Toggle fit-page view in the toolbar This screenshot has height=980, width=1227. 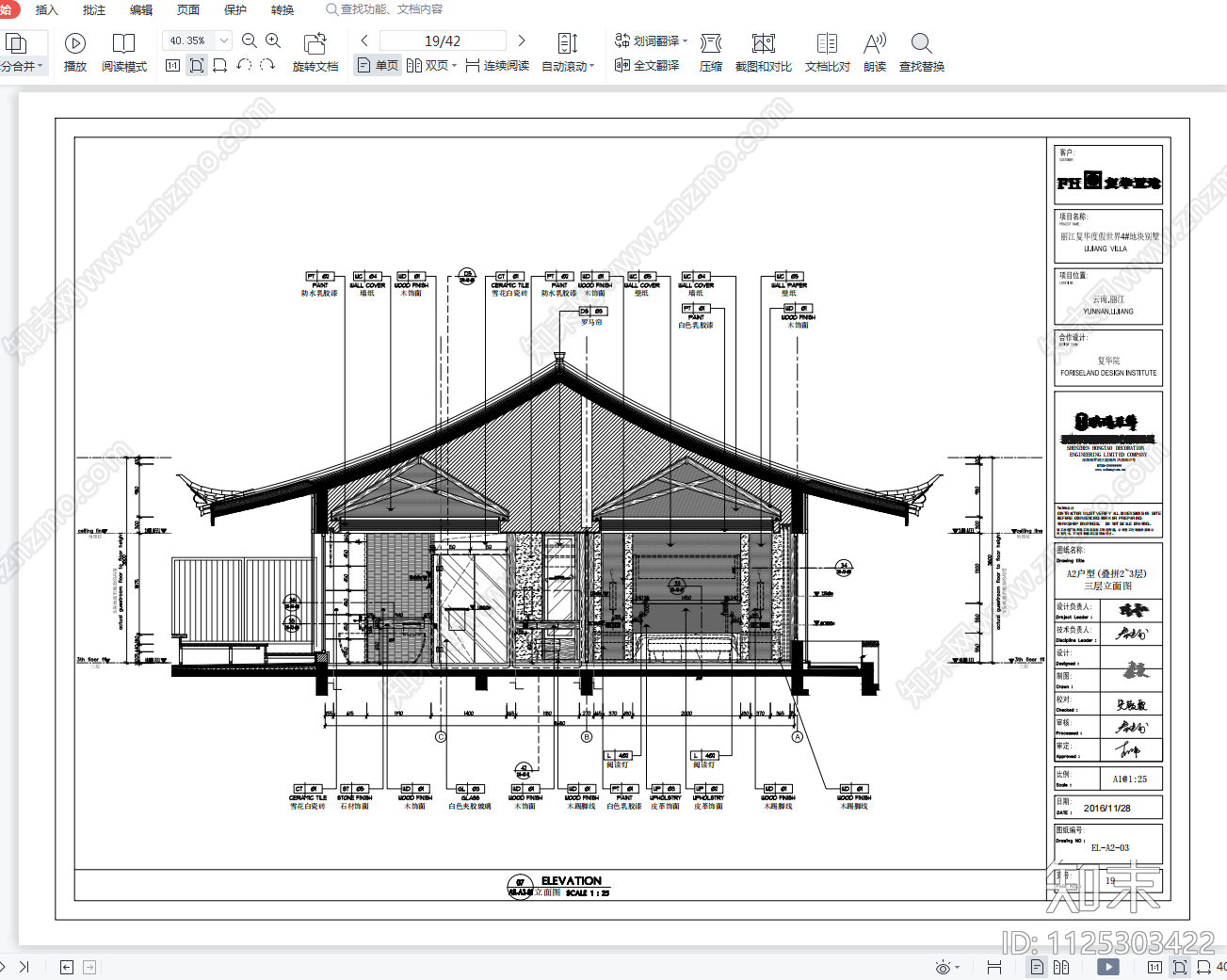click(197, 65)
